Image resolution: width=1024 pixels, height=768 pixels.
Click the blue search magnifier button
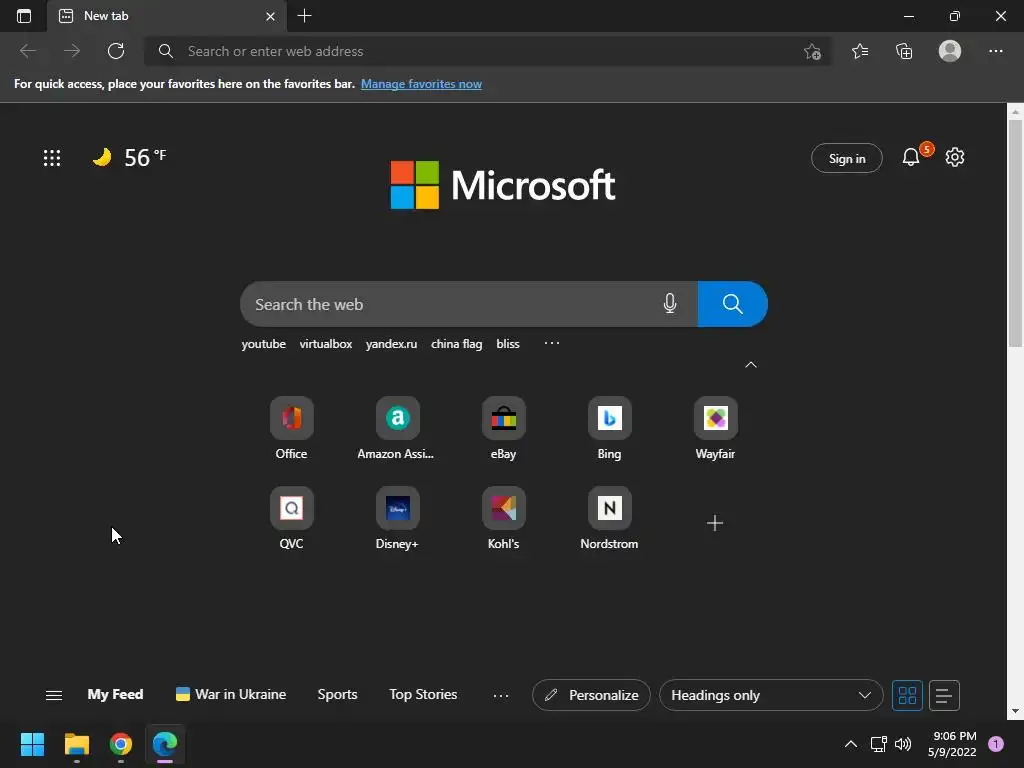733,304
